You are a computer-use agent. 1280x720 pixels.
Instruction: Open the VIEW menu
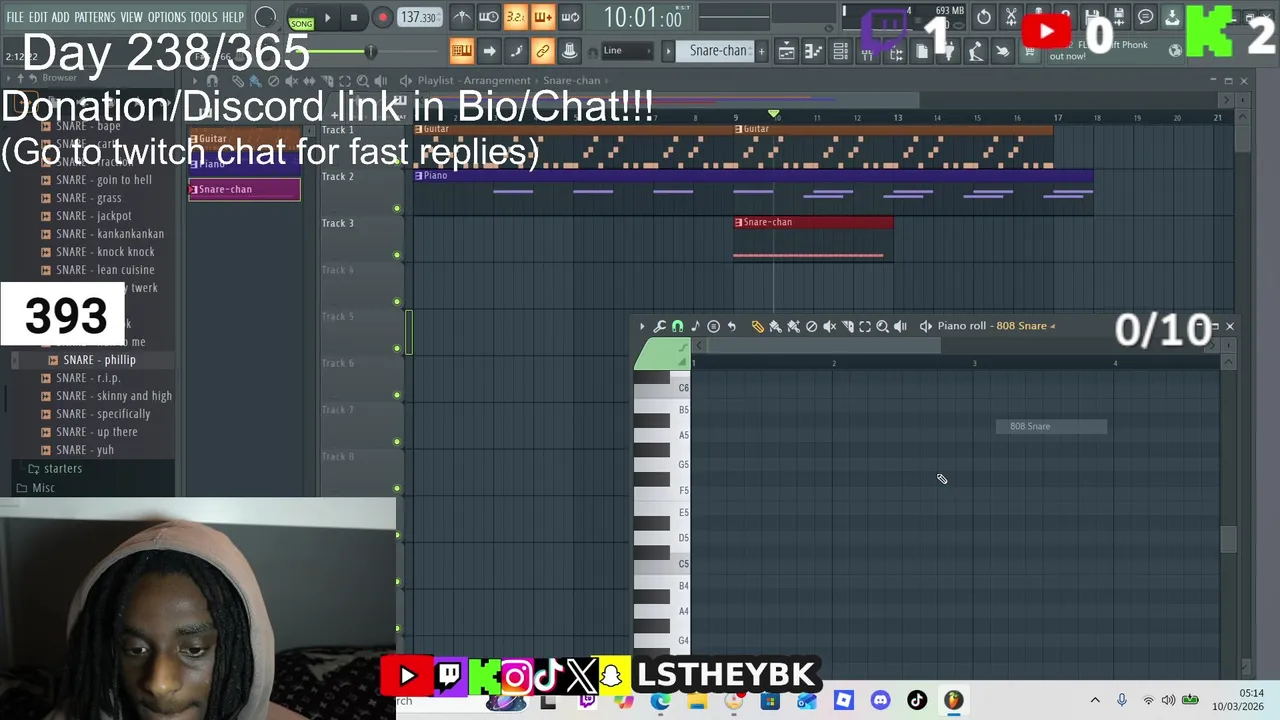point(132,18)
